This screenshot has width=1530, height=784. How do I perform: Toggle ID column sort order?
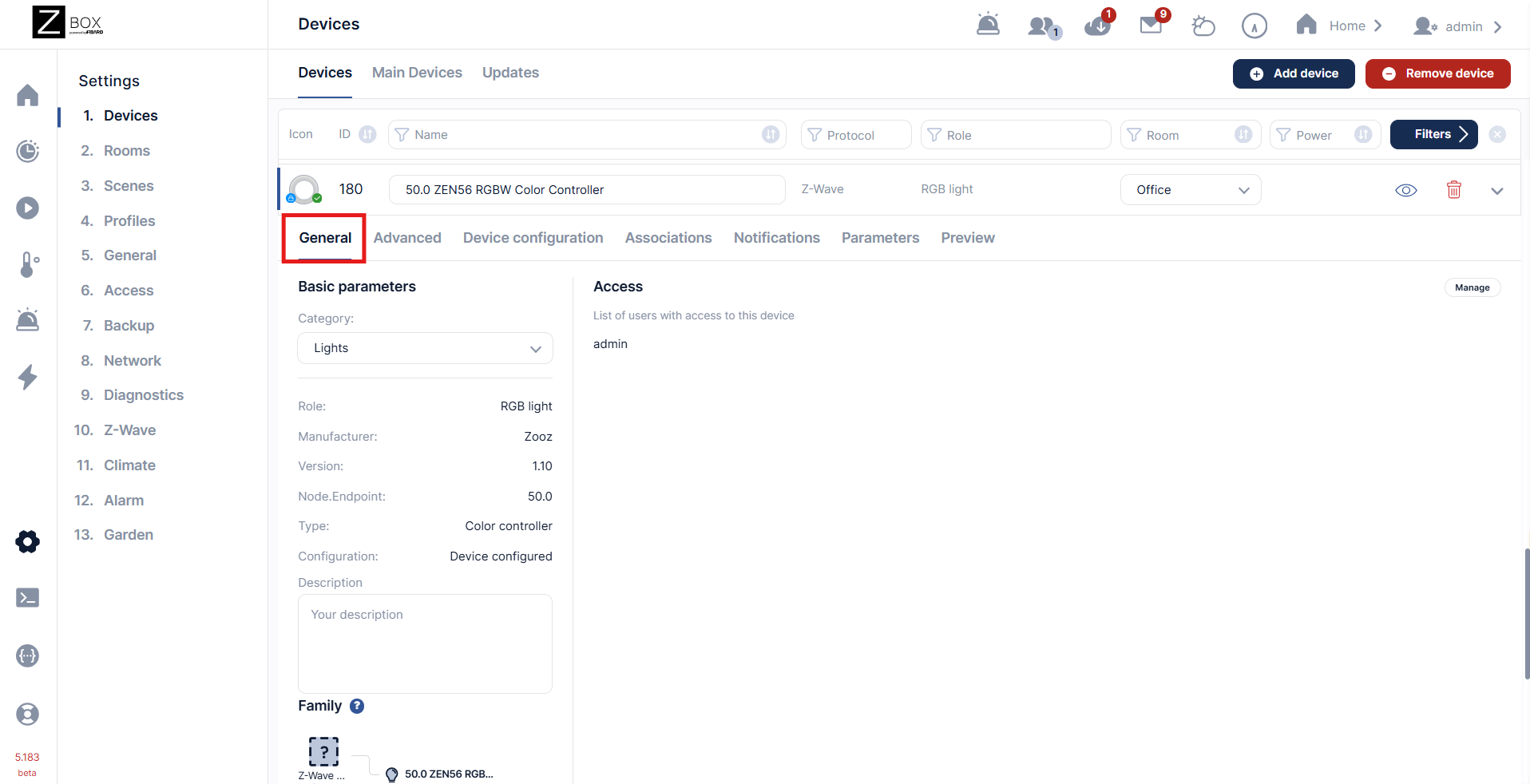point(367,134)
